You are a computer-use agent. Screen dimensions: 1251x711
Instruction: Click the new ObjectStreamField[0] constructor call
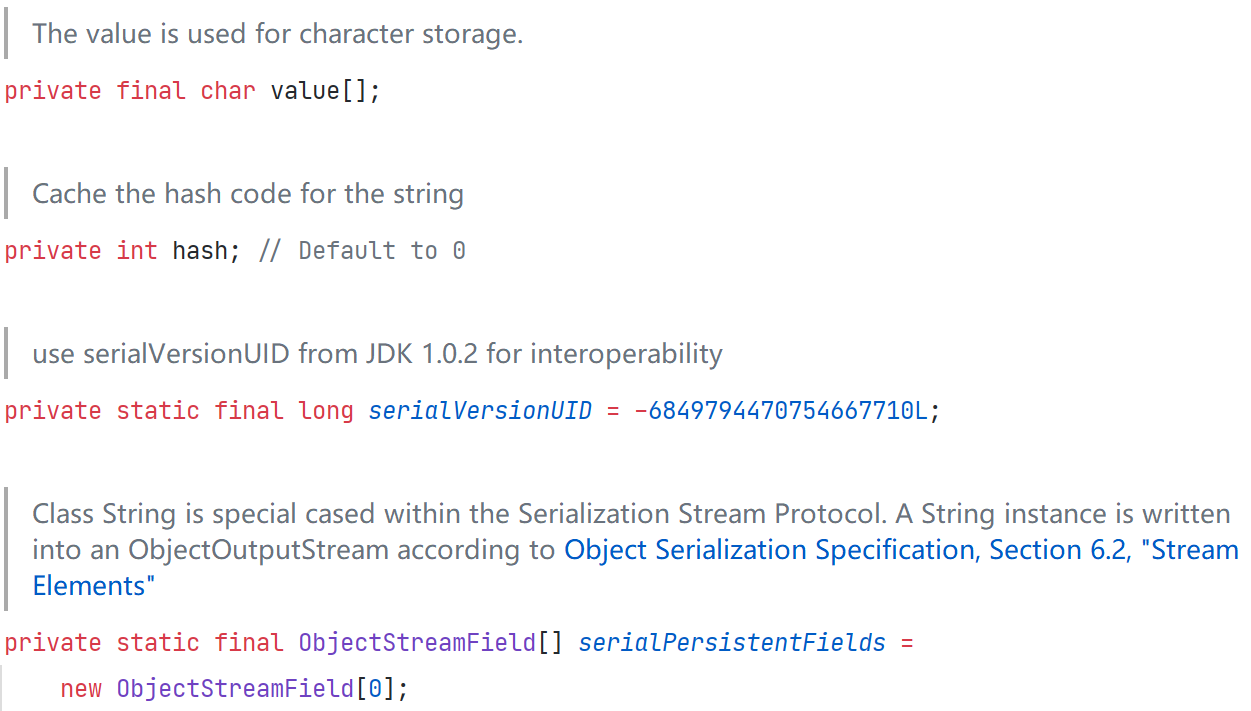pyautogui.click(x=235, y=689)
